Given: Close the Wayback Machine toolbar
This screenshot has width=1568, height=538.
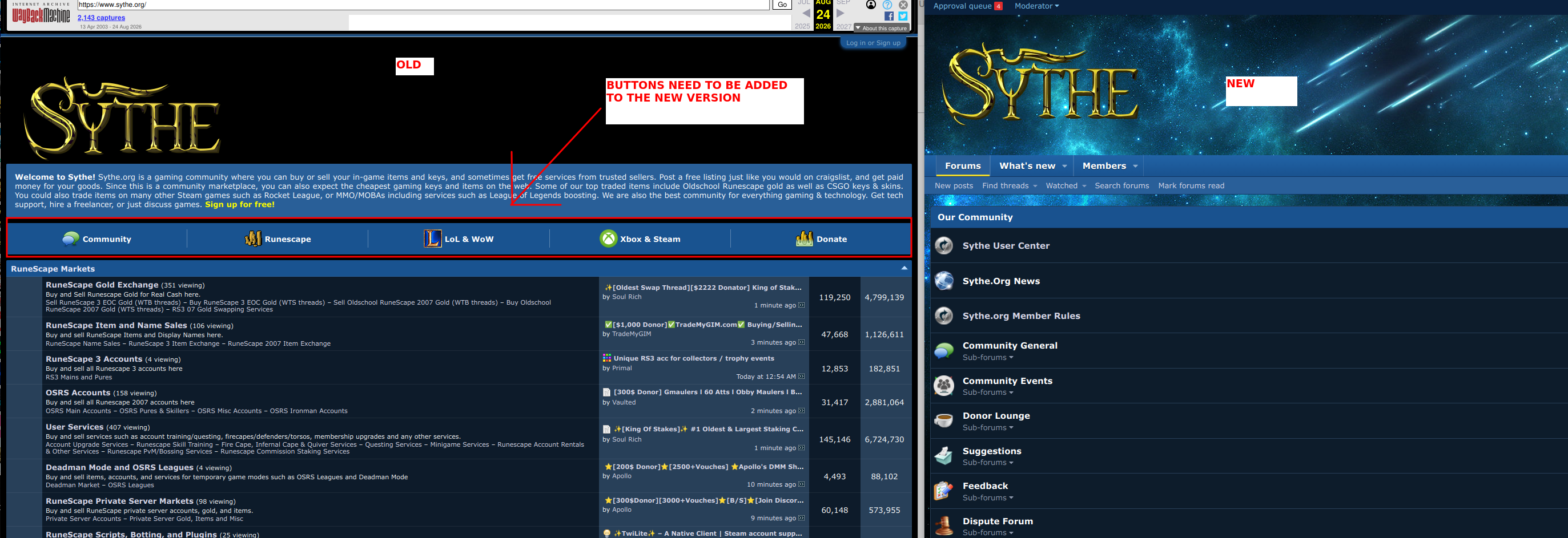Looking at the screenshot, I should pos(903,5).
